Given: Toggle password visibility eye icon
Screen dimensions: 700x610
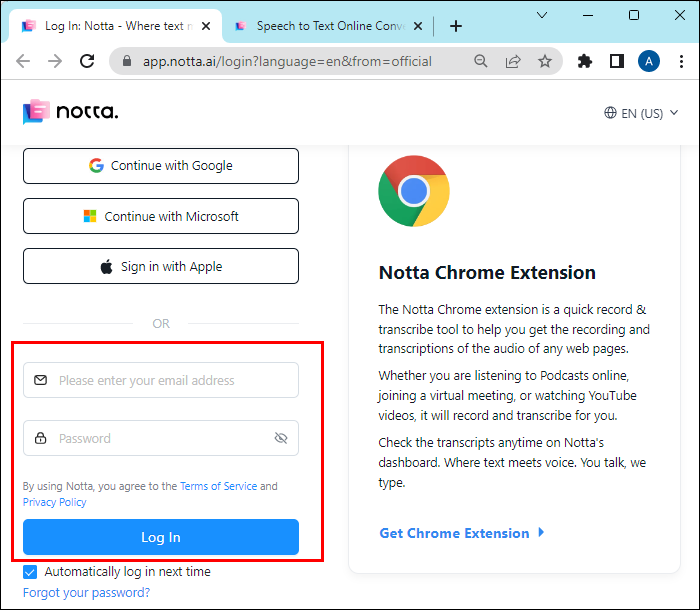Looking at the screenshot, I should tap(280, 438).
